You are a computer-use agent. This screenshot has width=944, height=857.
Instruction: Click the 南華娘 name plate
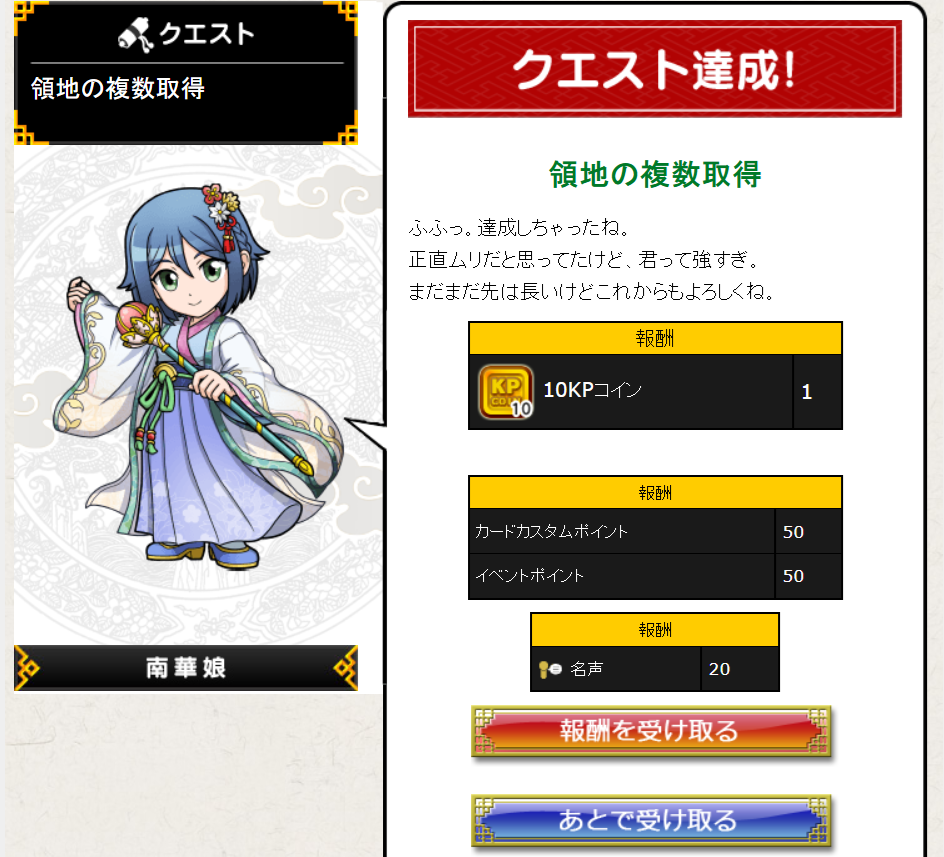[186, 668]
